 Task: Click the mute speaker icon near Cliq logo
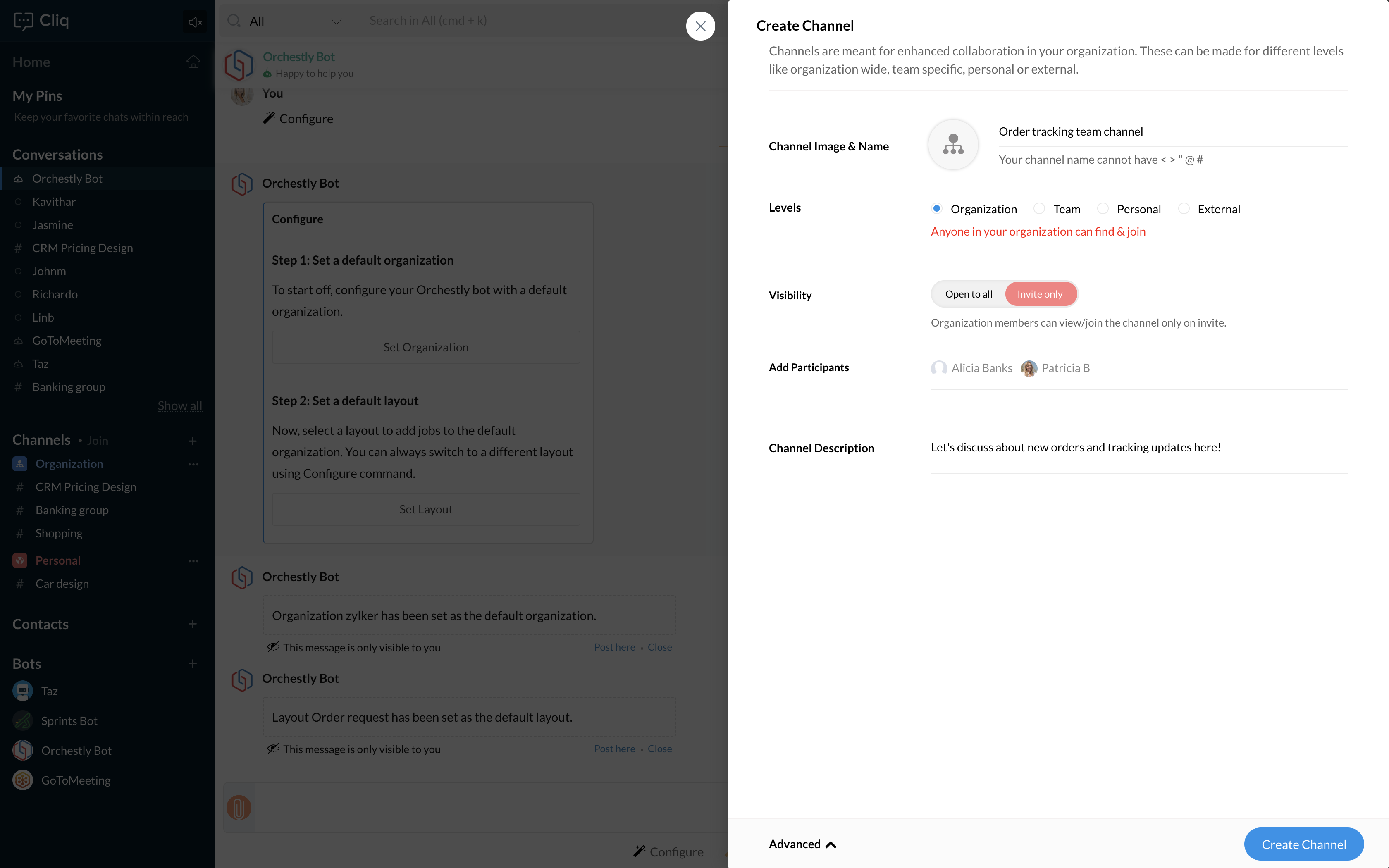click(195, 22)
